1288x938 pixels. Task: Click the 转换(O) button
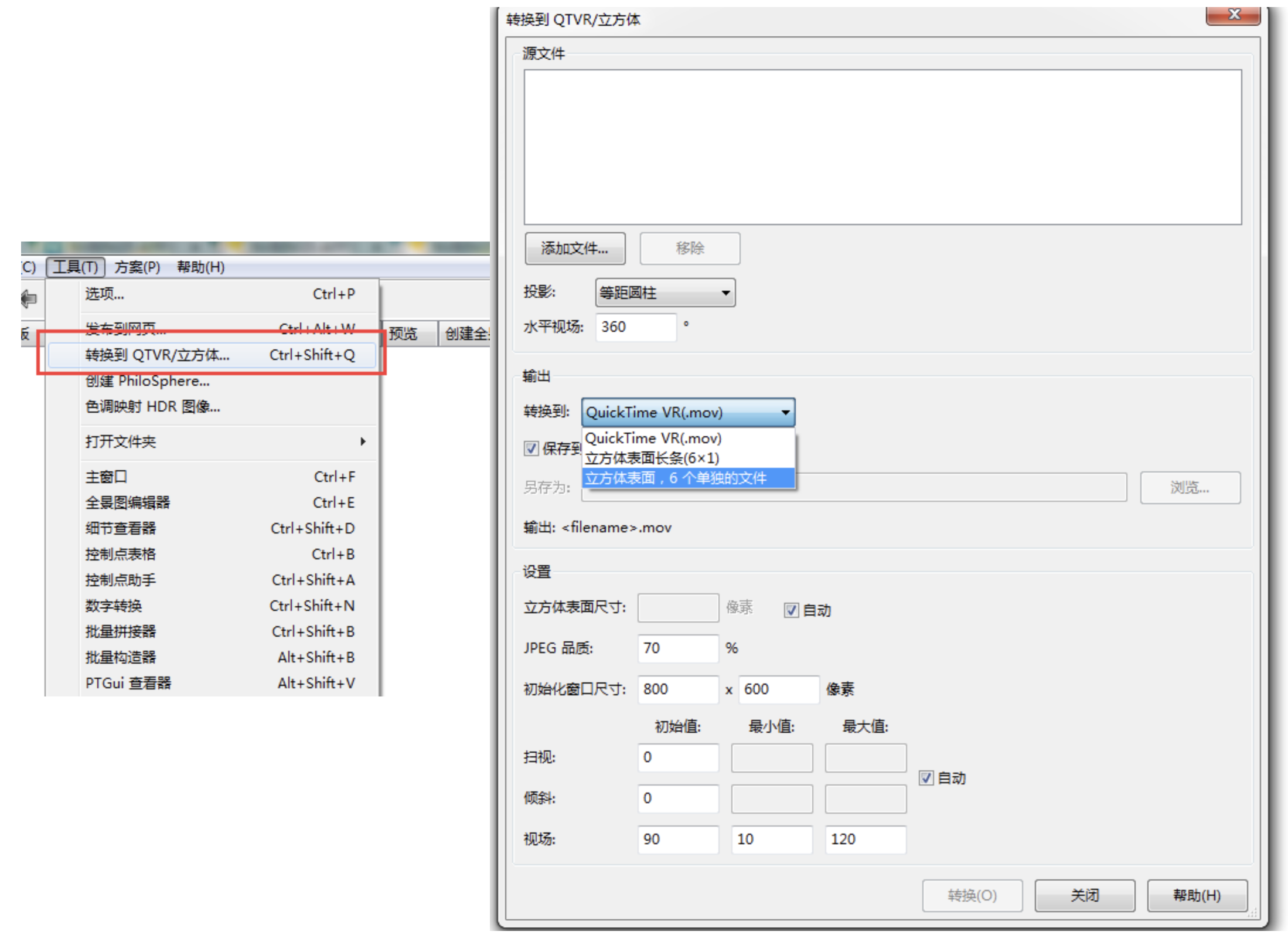coord(972,895)
